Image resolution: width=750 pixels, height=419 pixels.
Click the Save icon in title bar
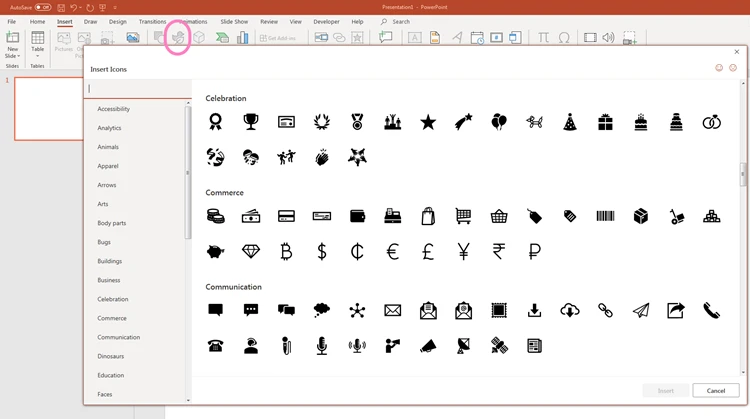coord(61,8)
